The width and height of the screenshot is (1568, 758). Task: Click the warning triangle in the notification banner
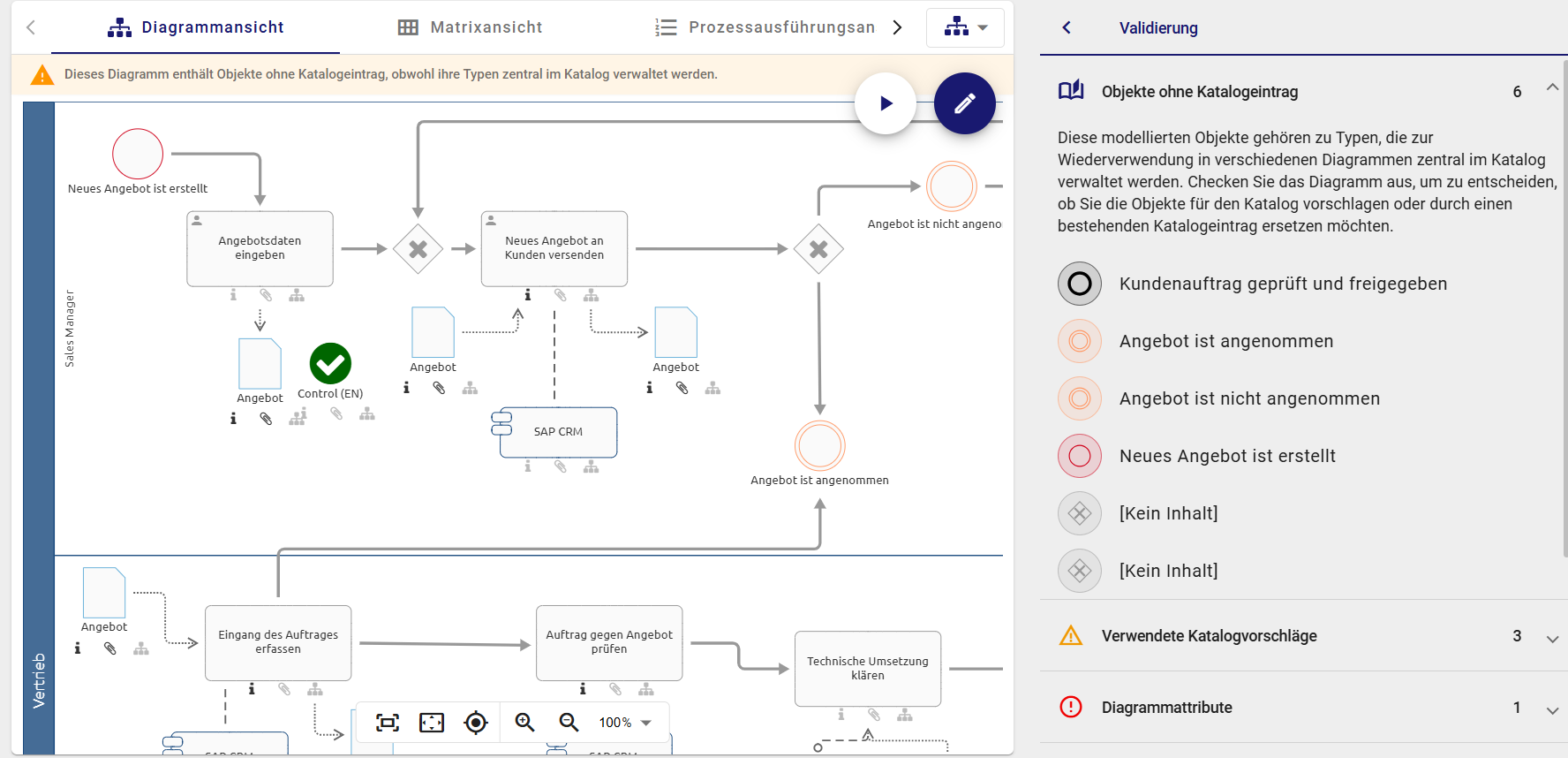pyautogui.click(x=42, y=75)
